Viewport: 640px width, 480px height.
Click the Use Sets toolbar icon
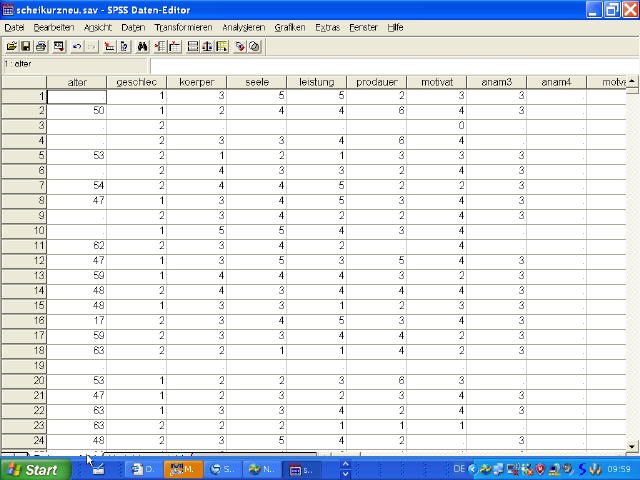pos(254,46)
